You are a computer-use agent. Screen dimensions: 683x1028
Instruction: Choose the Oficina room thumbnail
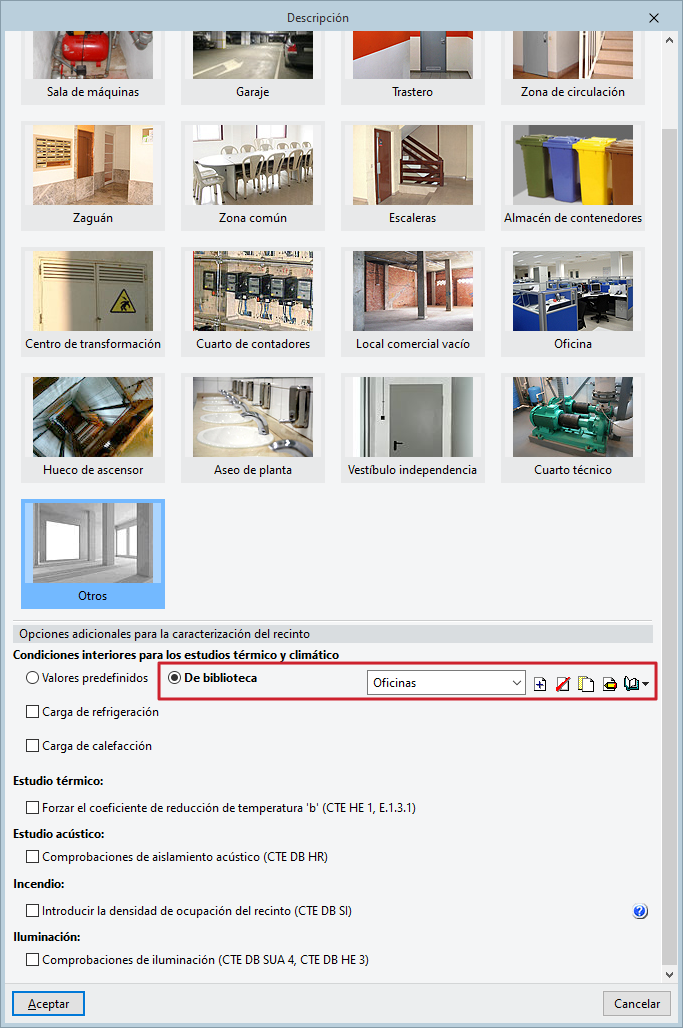573,302
